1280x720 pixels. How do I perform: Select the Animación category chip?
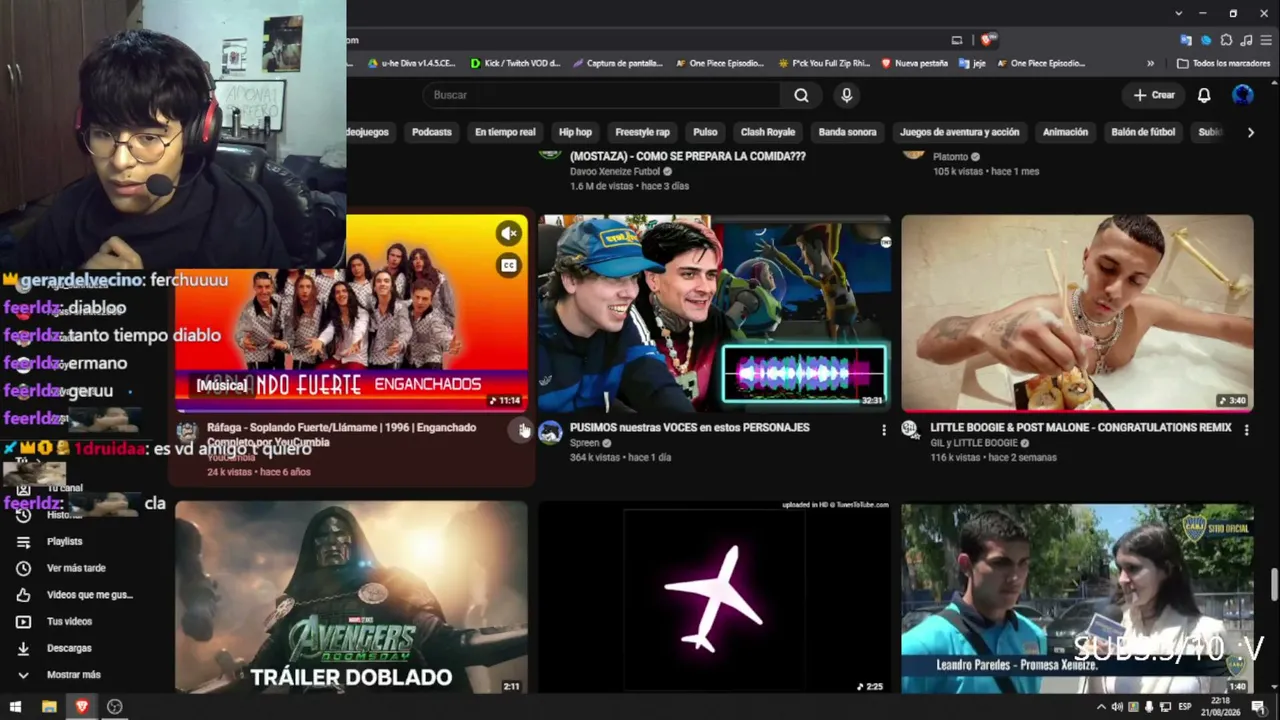[1065, 132]
